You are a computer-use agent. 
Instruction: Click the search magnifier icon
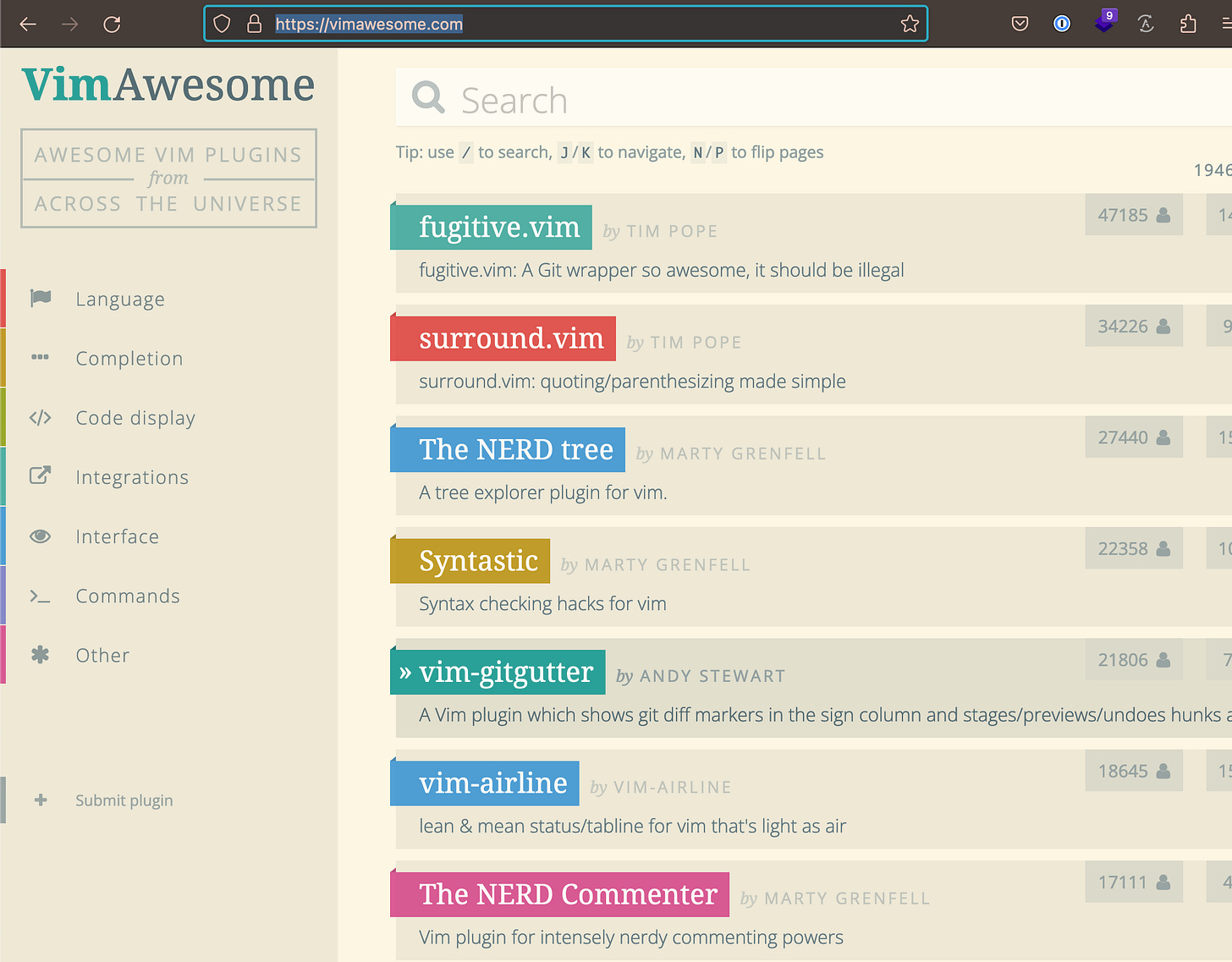(x=428, y=98)
